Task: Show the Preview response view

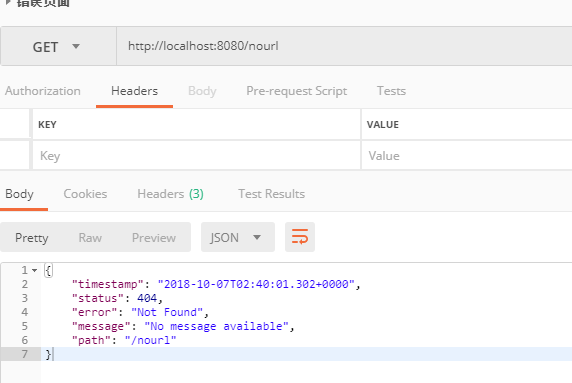Action: (154, 238)
